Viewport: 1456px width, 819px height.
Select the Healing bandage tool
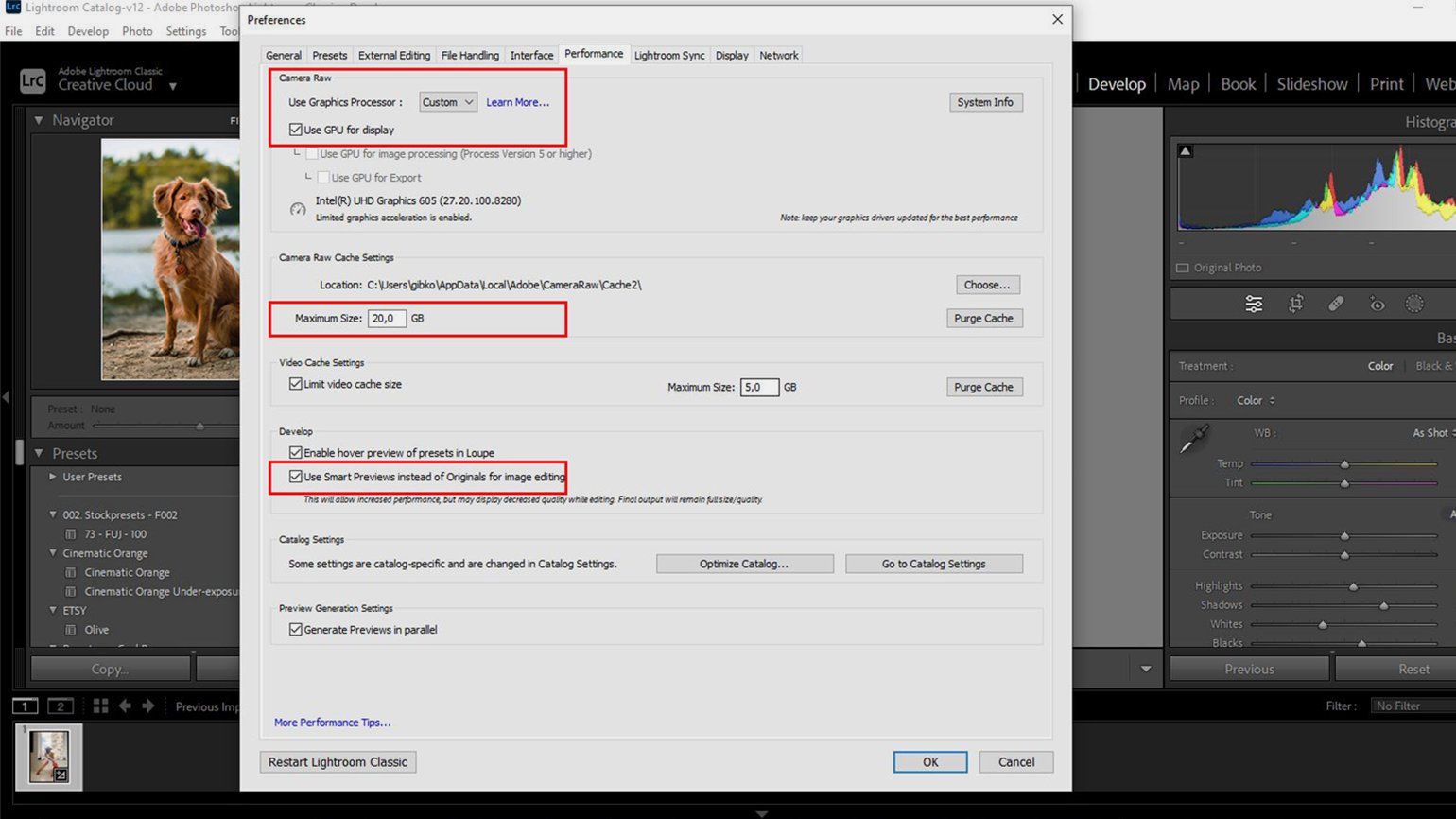pos(1336,304)
